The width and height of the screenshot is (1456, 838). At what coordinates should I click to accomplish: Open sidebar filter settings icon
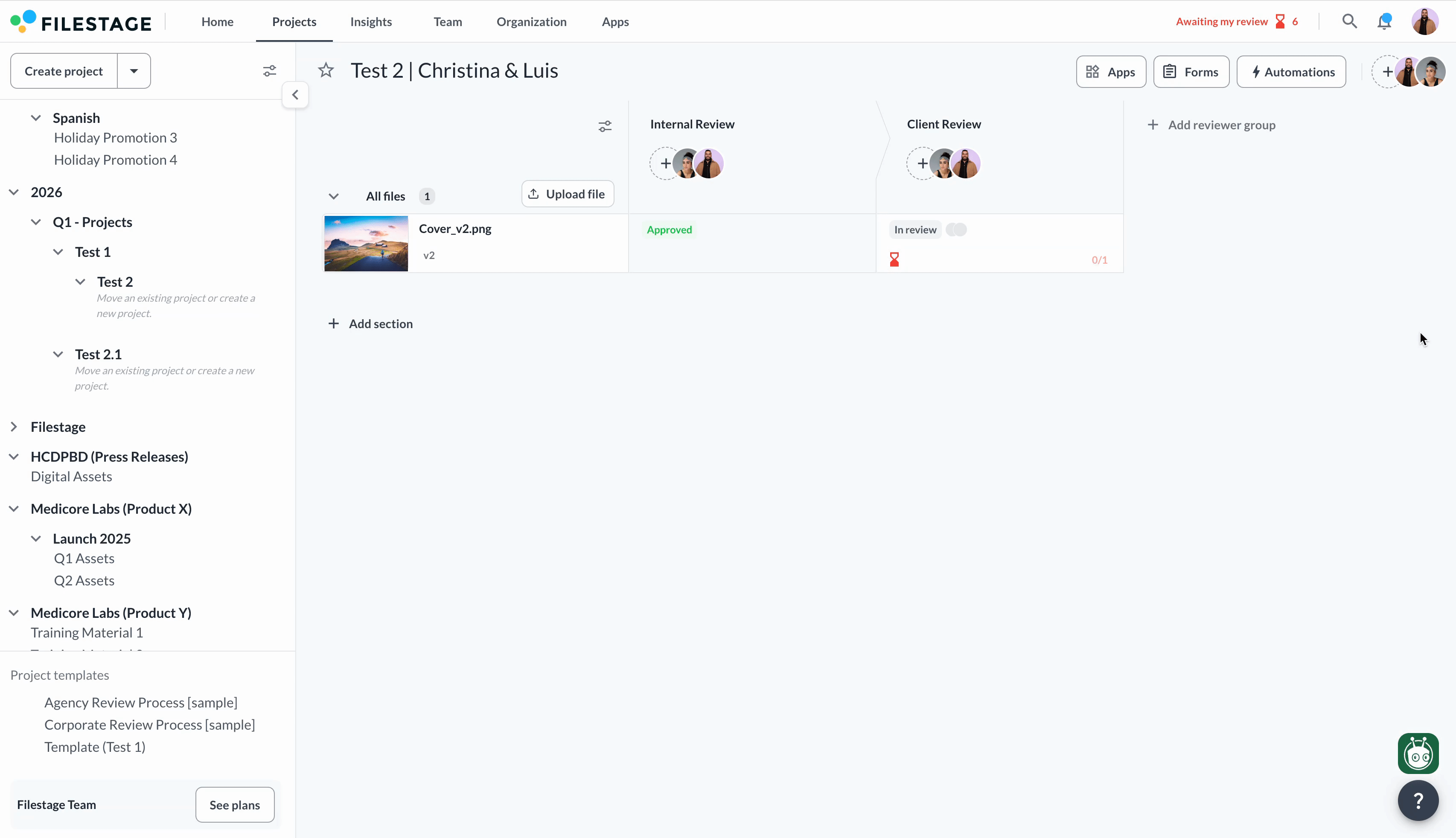click(269, 71)
